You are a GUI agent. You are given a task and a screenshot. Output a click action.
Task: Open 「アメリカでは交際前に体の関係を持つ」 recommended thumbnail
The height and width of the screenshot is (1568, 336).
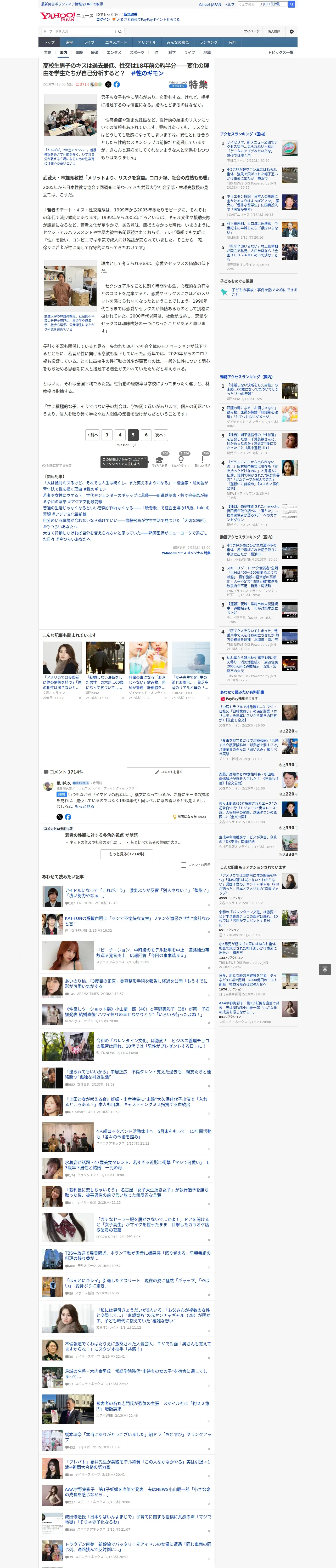[62, 658]
